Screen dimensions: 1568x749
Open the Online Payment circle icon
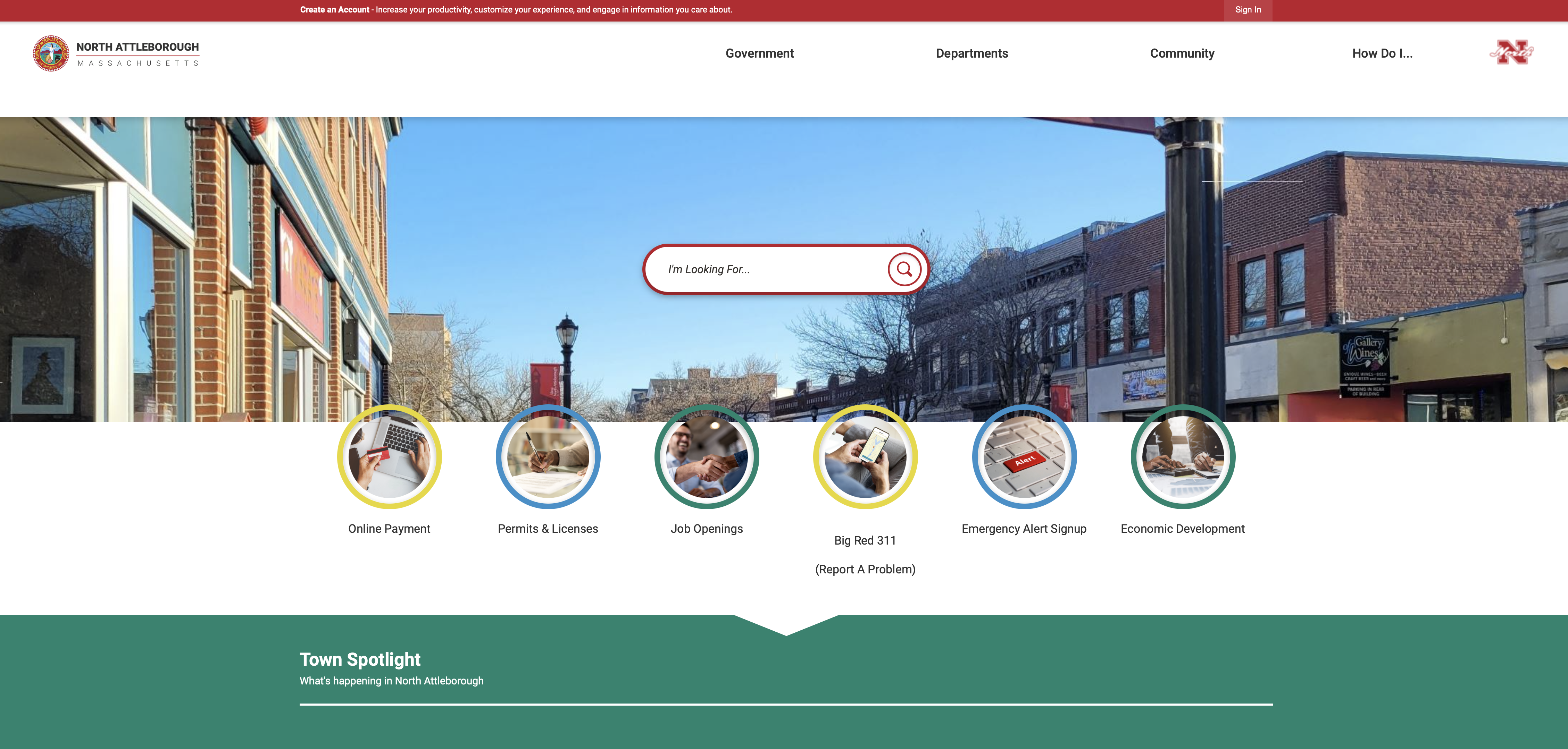389,457
